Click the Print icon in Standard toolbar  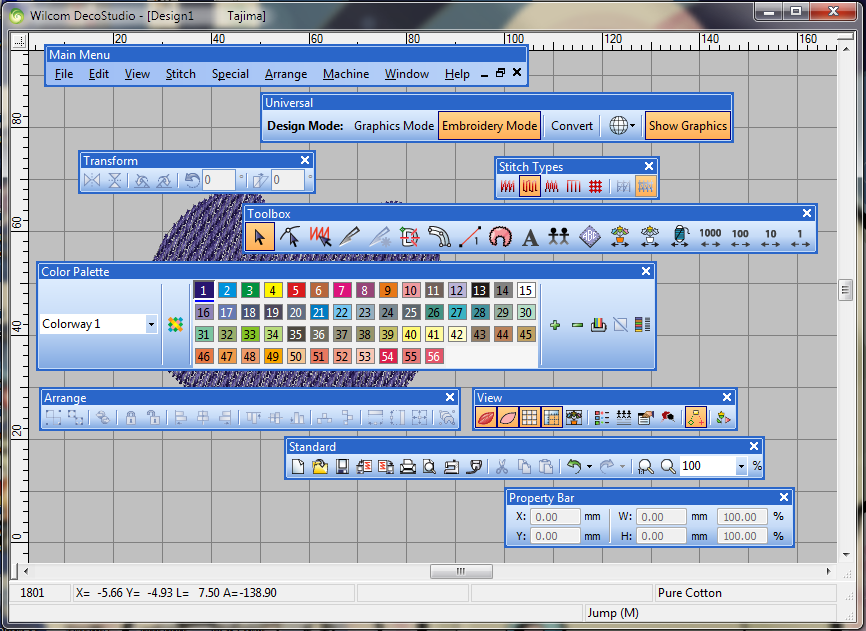coord(408,466)
